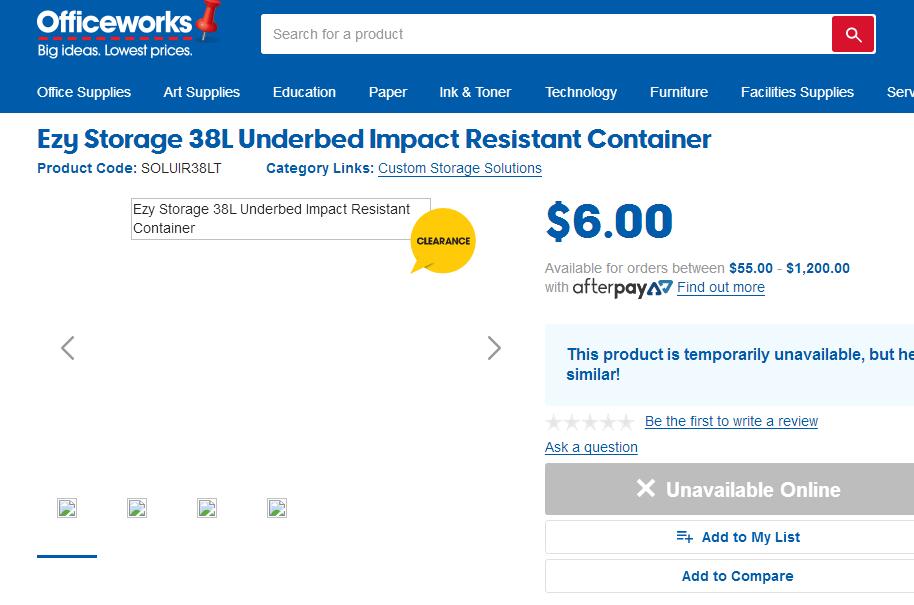Select the third product thumbnail
This screenshot has width=914, height=605.
tap(207, 508)
